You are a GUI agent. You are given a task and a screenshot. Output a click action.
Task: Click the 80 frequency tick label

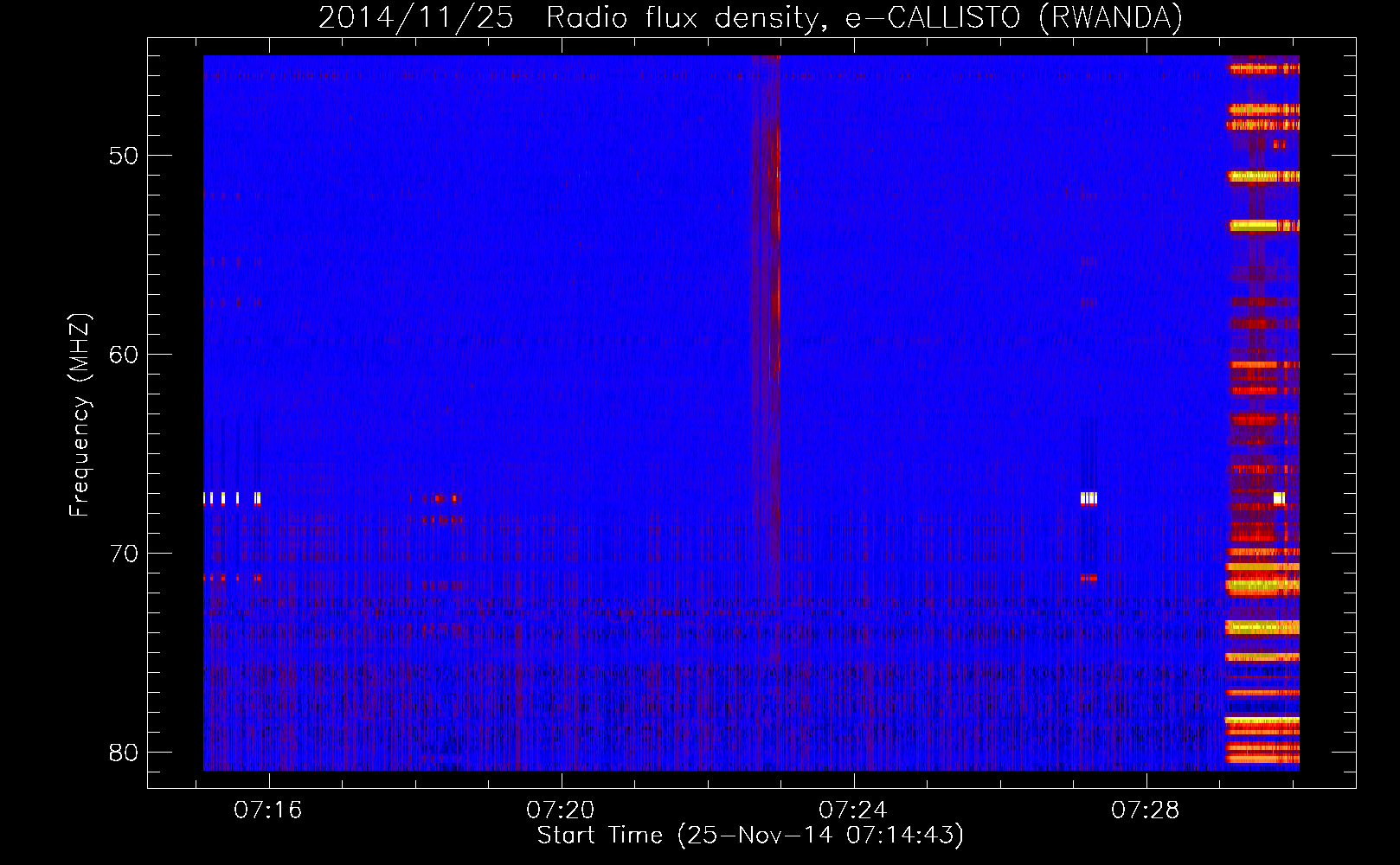point(124,753)
